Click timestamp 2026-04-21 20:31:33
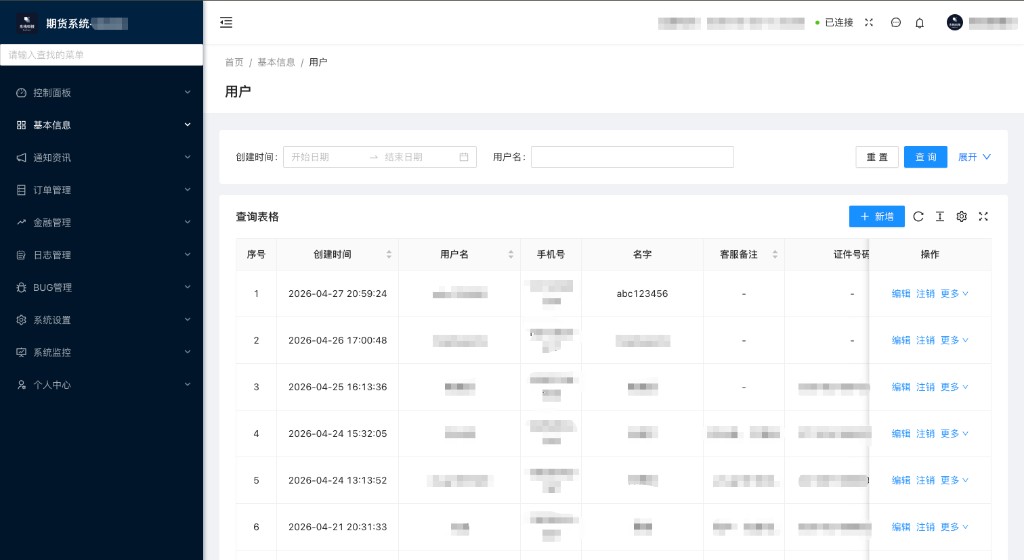This screenshot has height=560, width=1024. coord(338,527)
